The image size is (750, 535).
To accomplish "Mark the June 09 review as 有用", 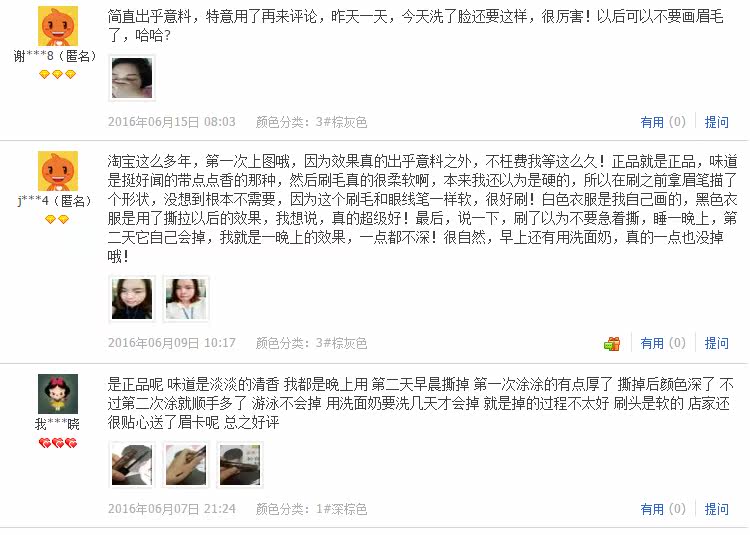I will pyautogui.click(x=663, y=343).
